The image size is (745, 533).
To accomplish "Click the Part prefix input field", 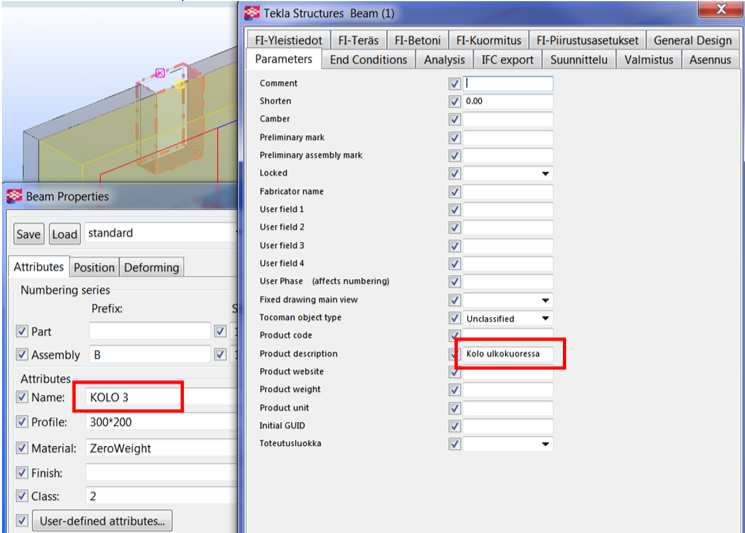I will pos(150,331).
